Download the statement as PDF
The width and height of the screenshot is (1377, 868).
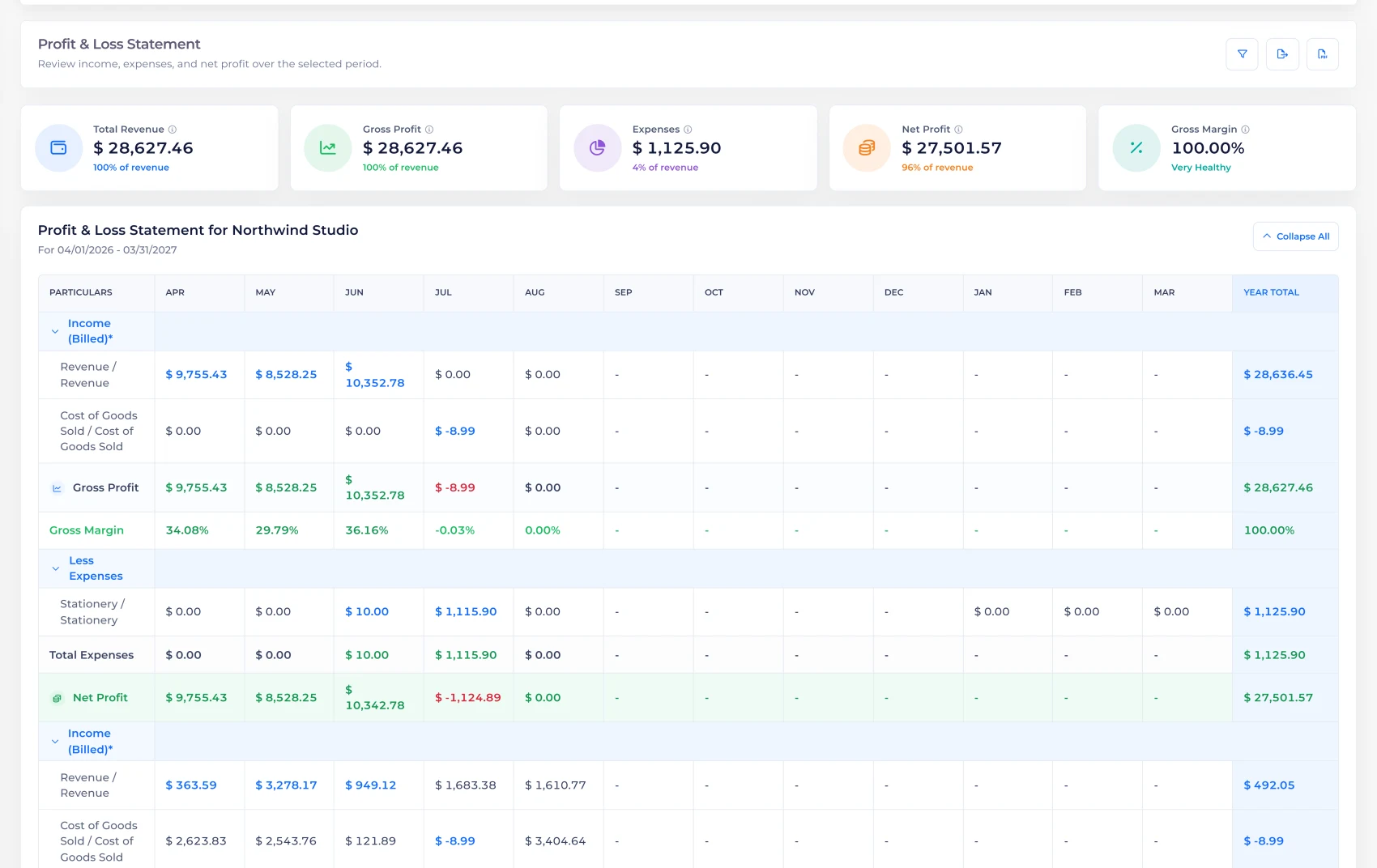pyautogui.click(x=1322, y=54)
